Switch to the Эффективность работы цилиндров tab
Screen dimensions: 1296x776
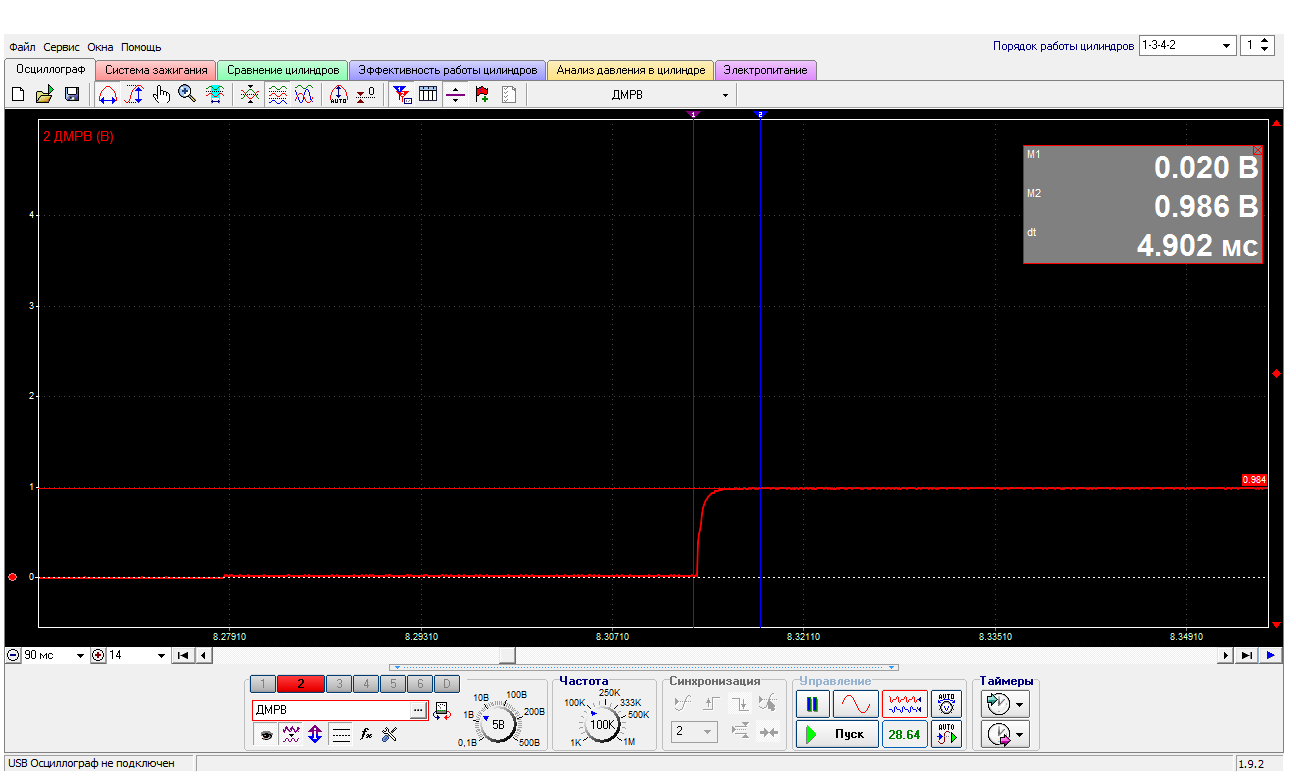[448, 70]
